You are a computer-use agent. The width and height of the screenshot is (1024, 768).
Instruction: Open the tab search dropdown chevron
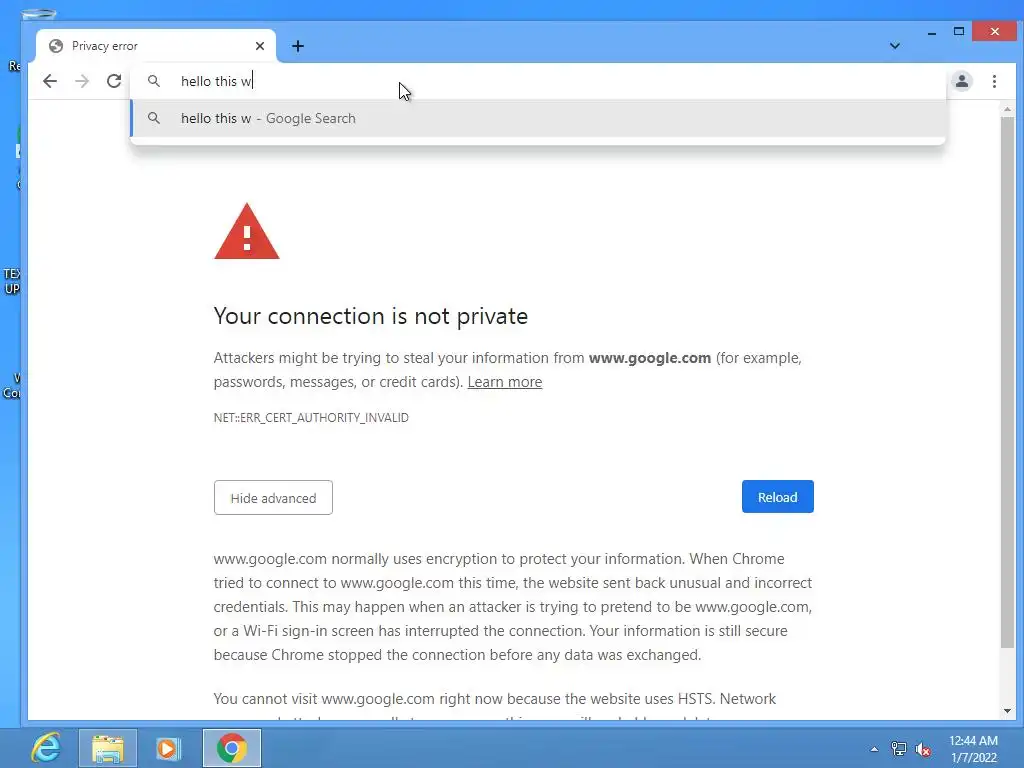click(x=895, y=46)
